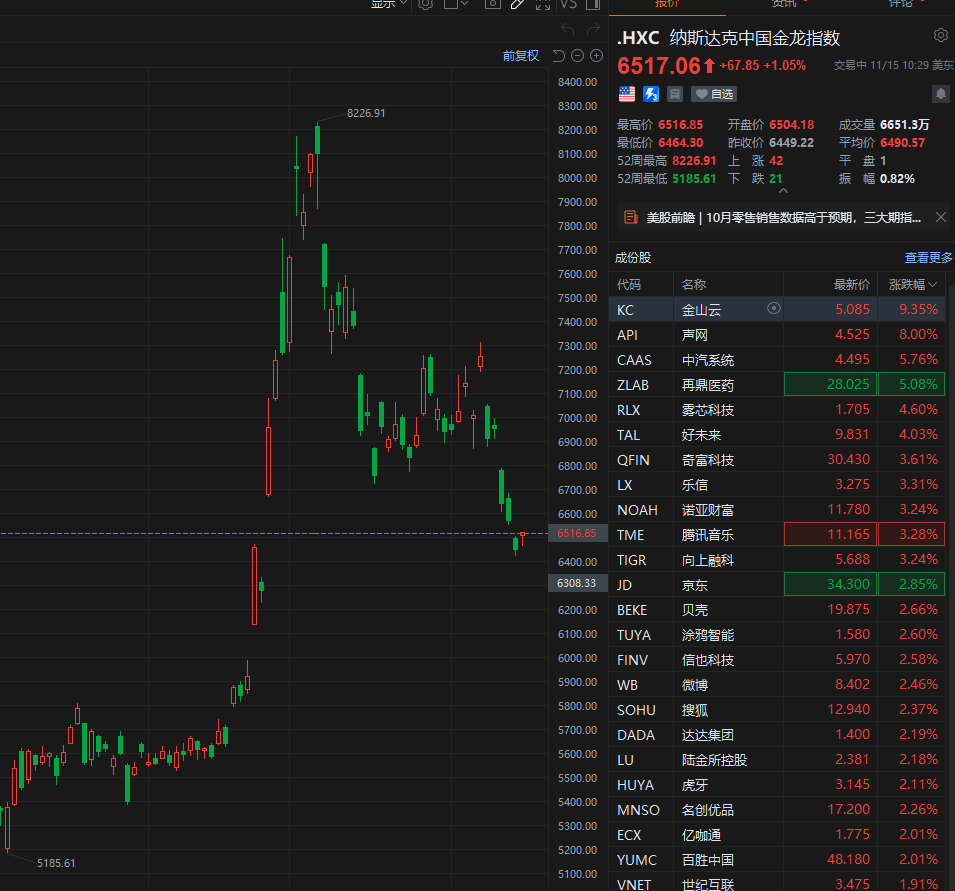
Task: Take a chart snapshot with the camera icon
Action: coord(492,4)
